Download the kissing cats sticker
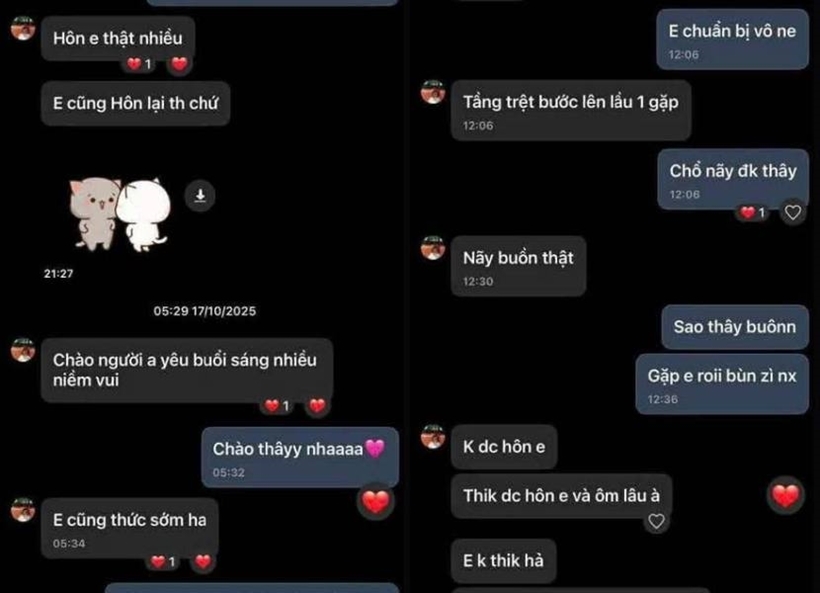Viewport: 820px width, 593px height. coord(200,196)
